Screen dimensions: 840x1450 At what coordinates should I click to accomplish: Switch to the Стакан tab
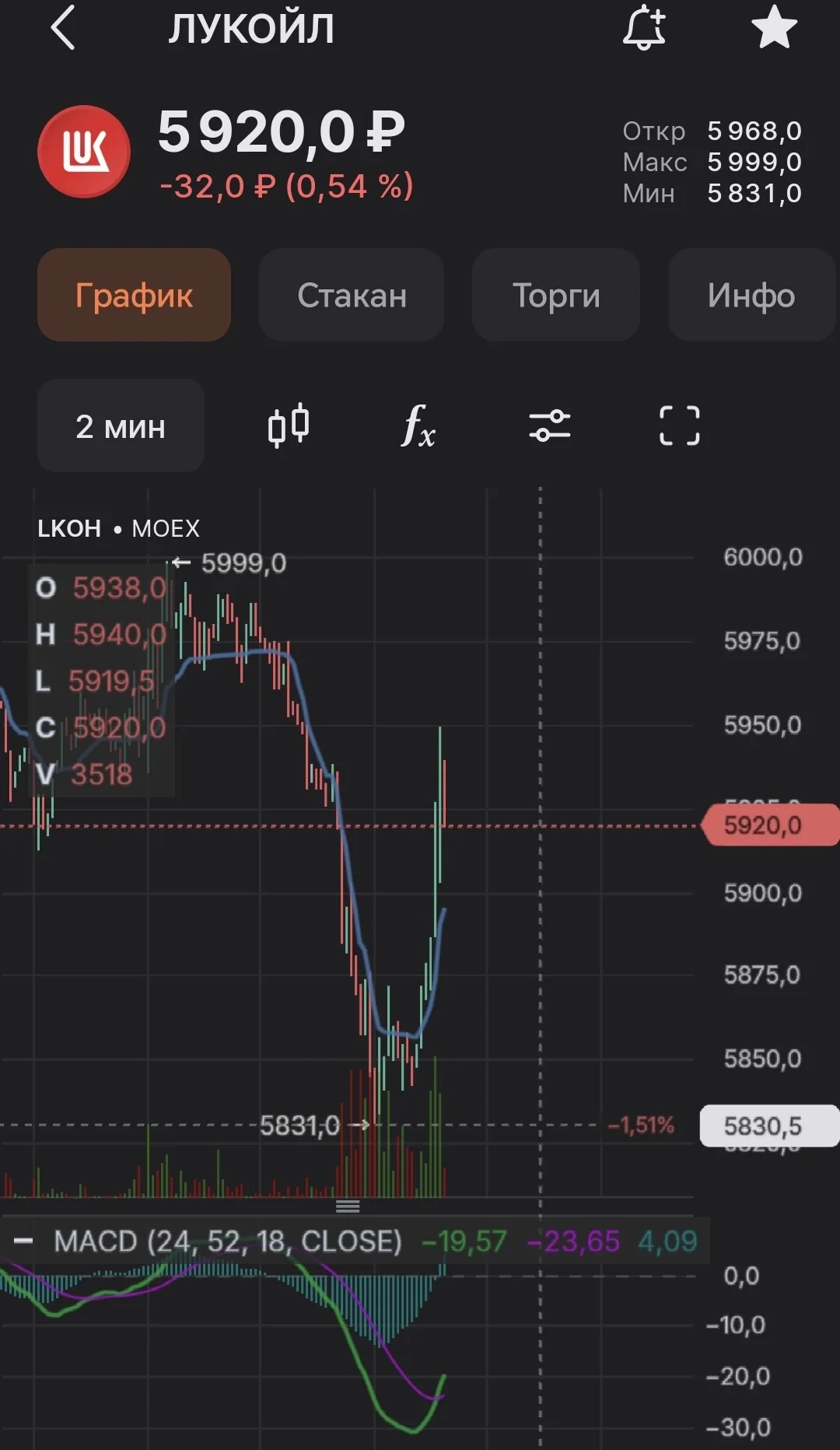pos(352,295)
